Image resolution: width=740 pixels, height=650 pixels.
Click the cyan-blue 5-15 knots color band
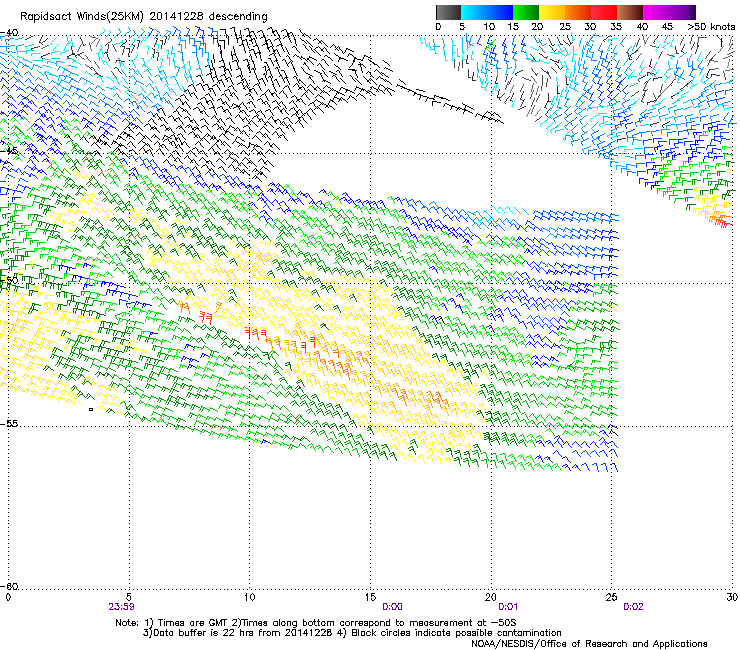[487, 12]
